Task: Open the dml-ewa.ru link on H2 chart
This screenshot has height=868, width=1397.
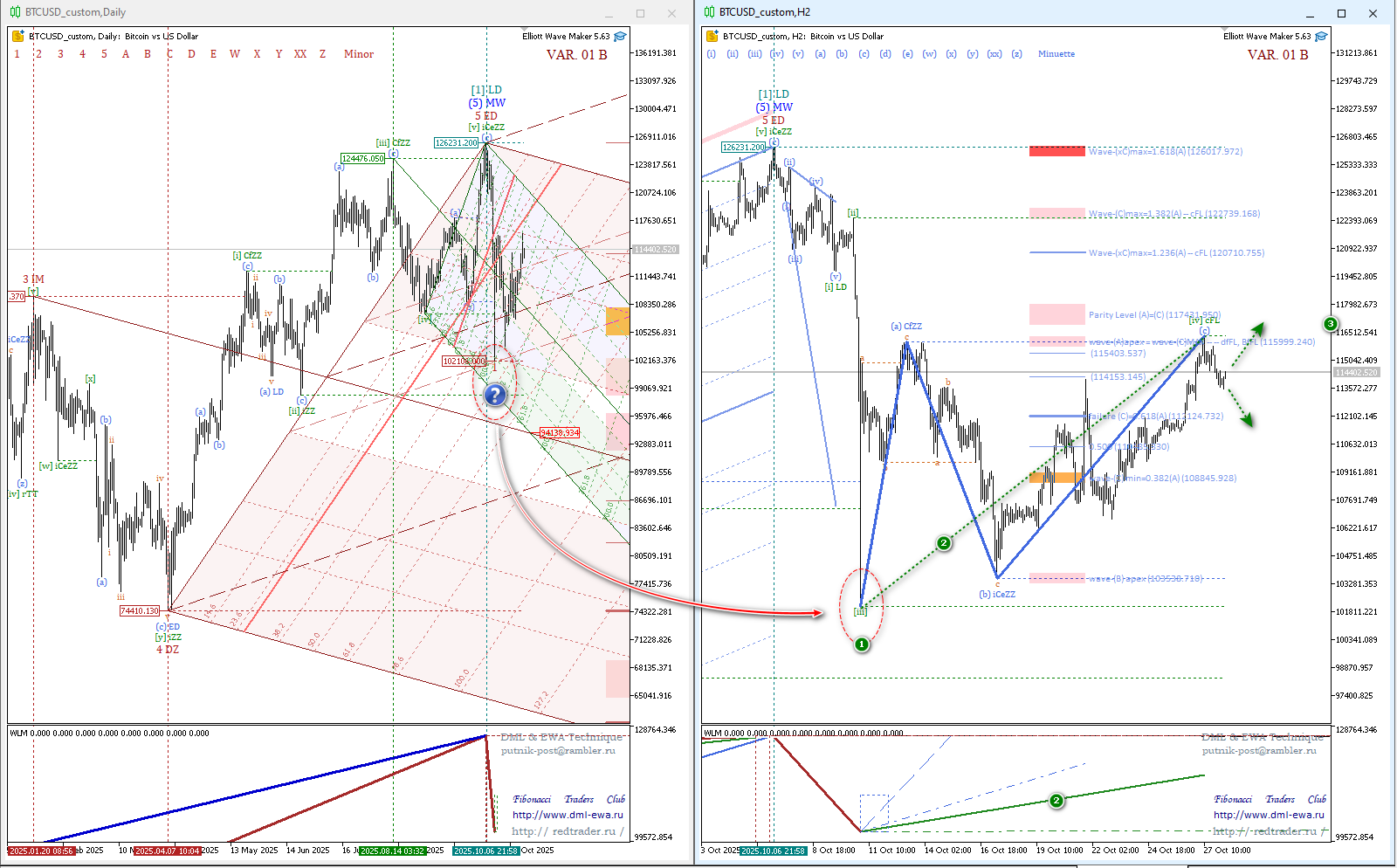Action: click(x=1268, y=815)
